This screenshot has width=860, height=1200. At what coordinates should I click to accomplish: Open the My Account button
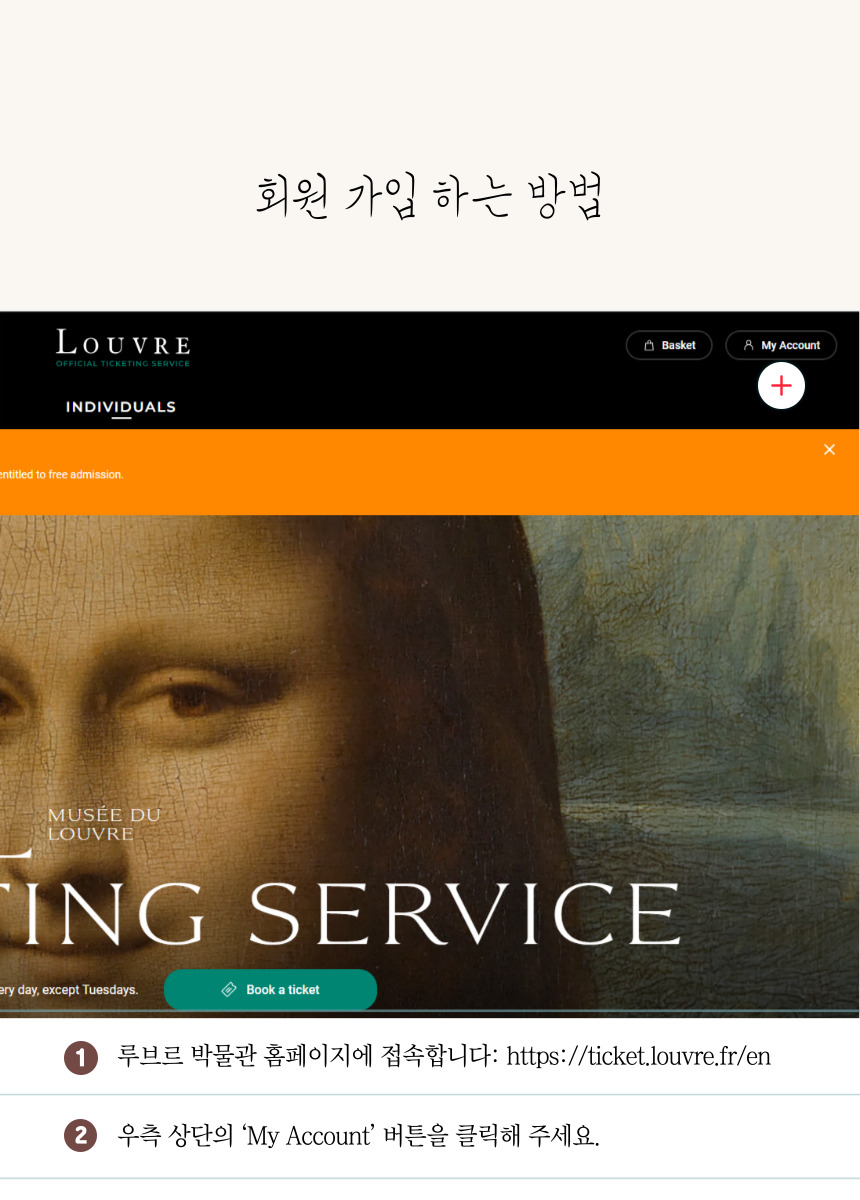[x=781, y=345]
